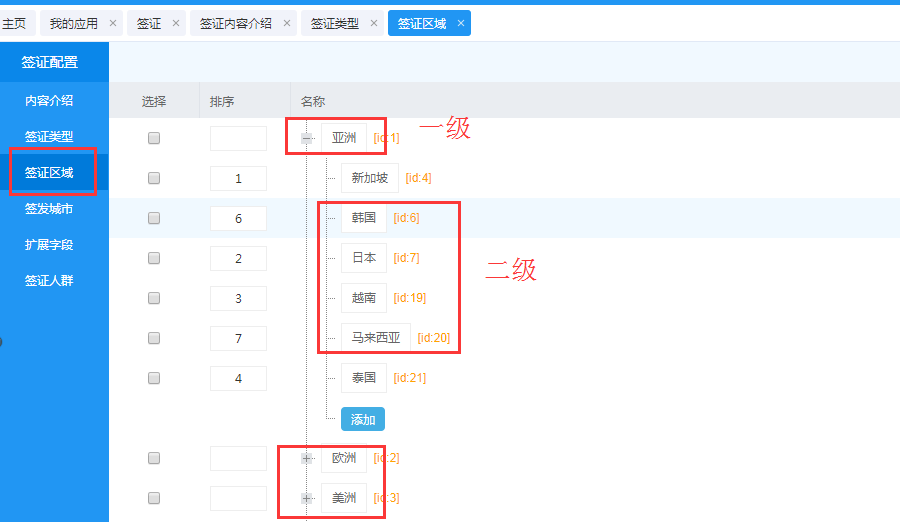
Task: Close the 签证 tab
Action: click(x=176, y=23)
